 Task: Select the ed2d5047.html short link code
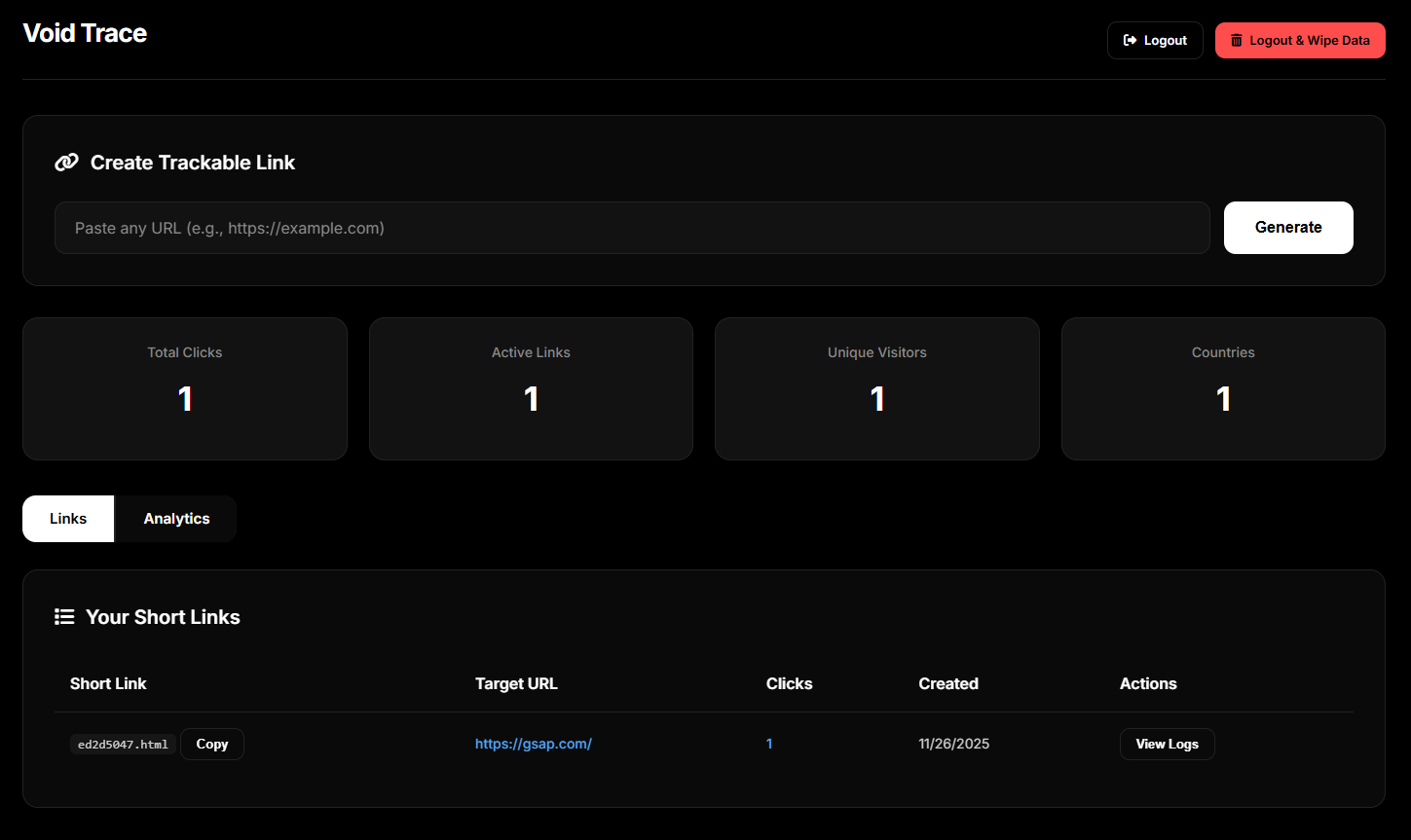pos(122,743)
